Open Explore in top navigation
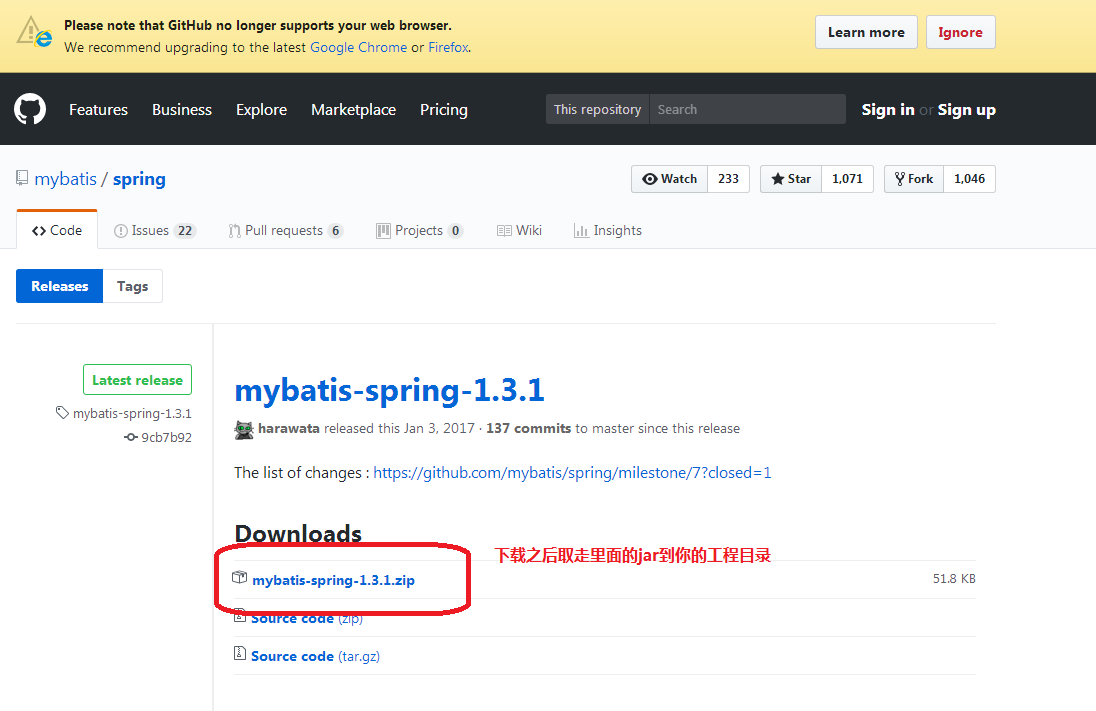Screen dimensions: 1096x711 (261, 110)
